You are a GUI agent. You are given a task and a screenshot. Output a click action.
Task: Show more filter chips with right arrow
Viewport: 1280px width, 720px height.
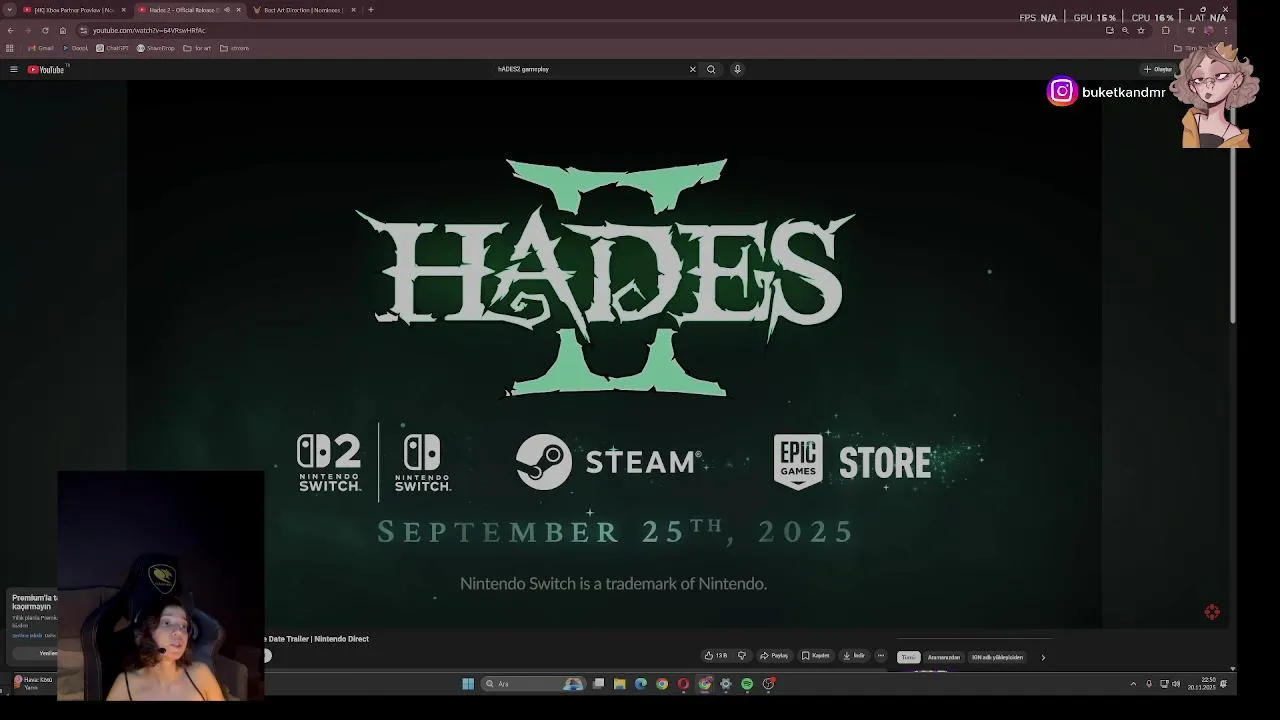pyautogui.click(x=1043, y=657)
